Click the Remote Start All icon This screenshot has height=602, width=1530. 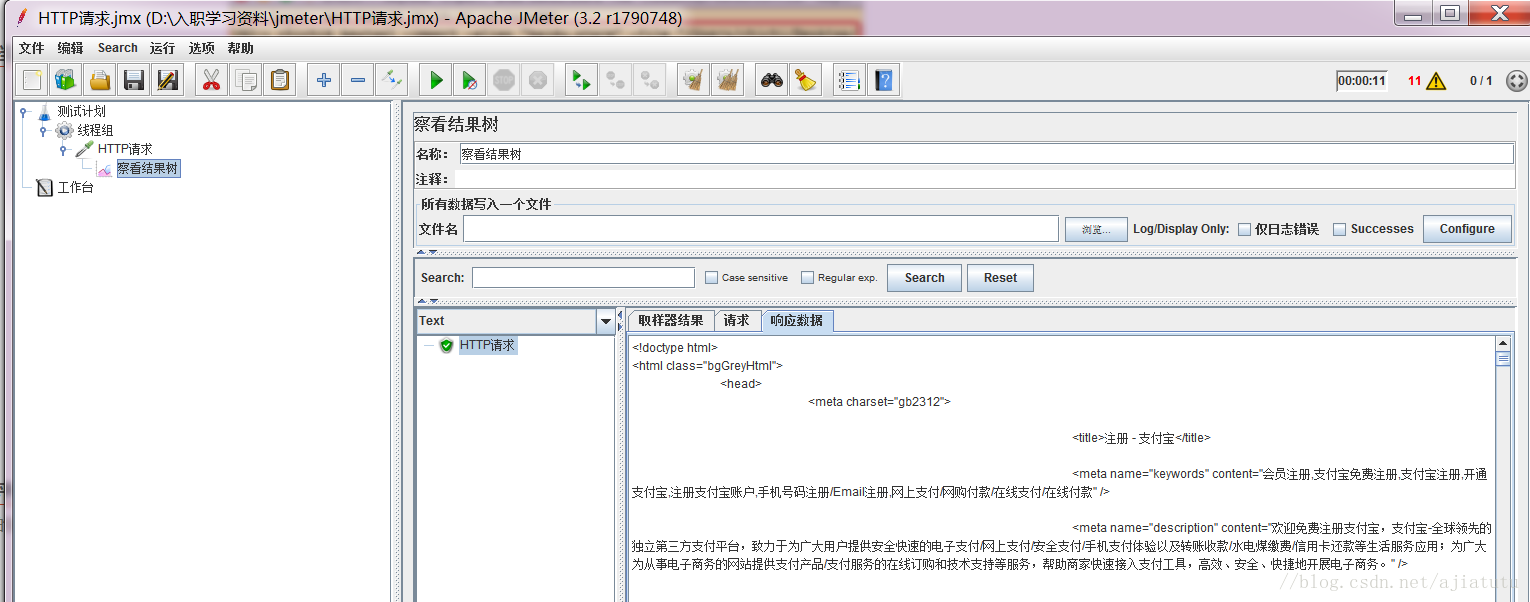[x=581, y=80]
